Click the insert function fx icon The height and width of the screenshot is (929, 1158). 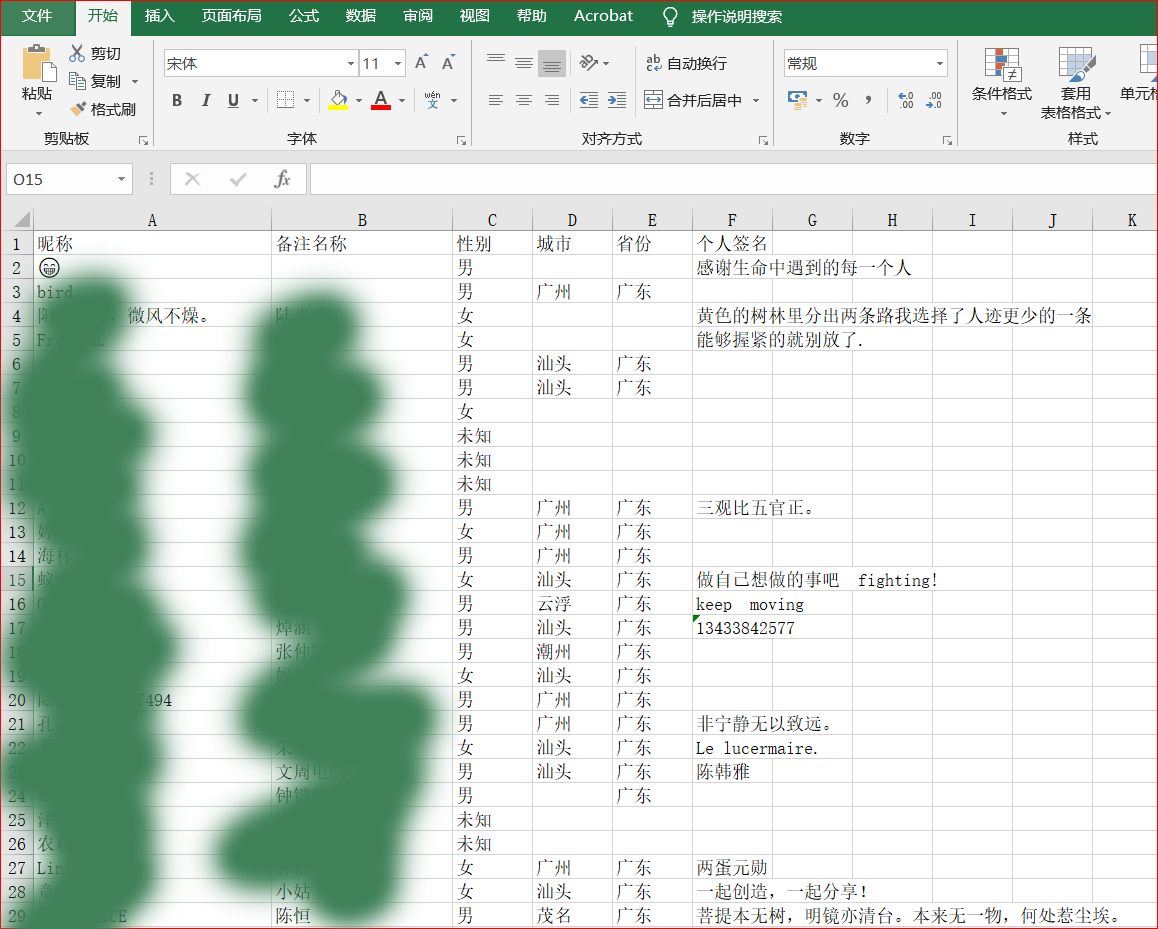[282, 179]
